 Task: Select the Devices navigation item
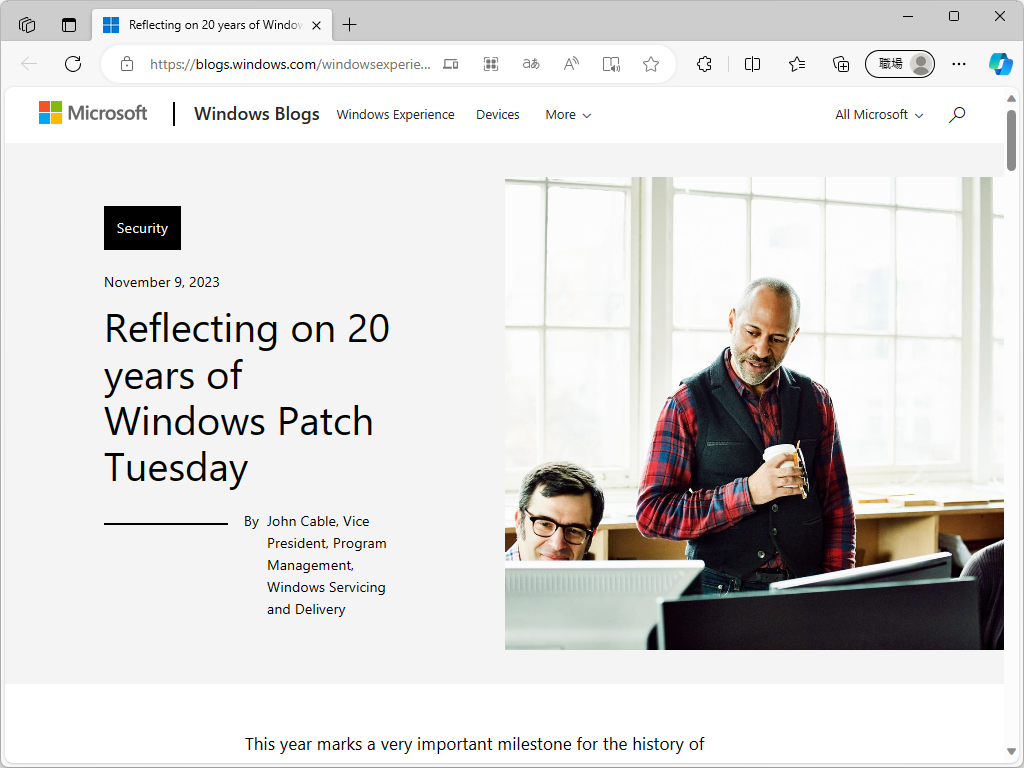click(x=497, y=115)
